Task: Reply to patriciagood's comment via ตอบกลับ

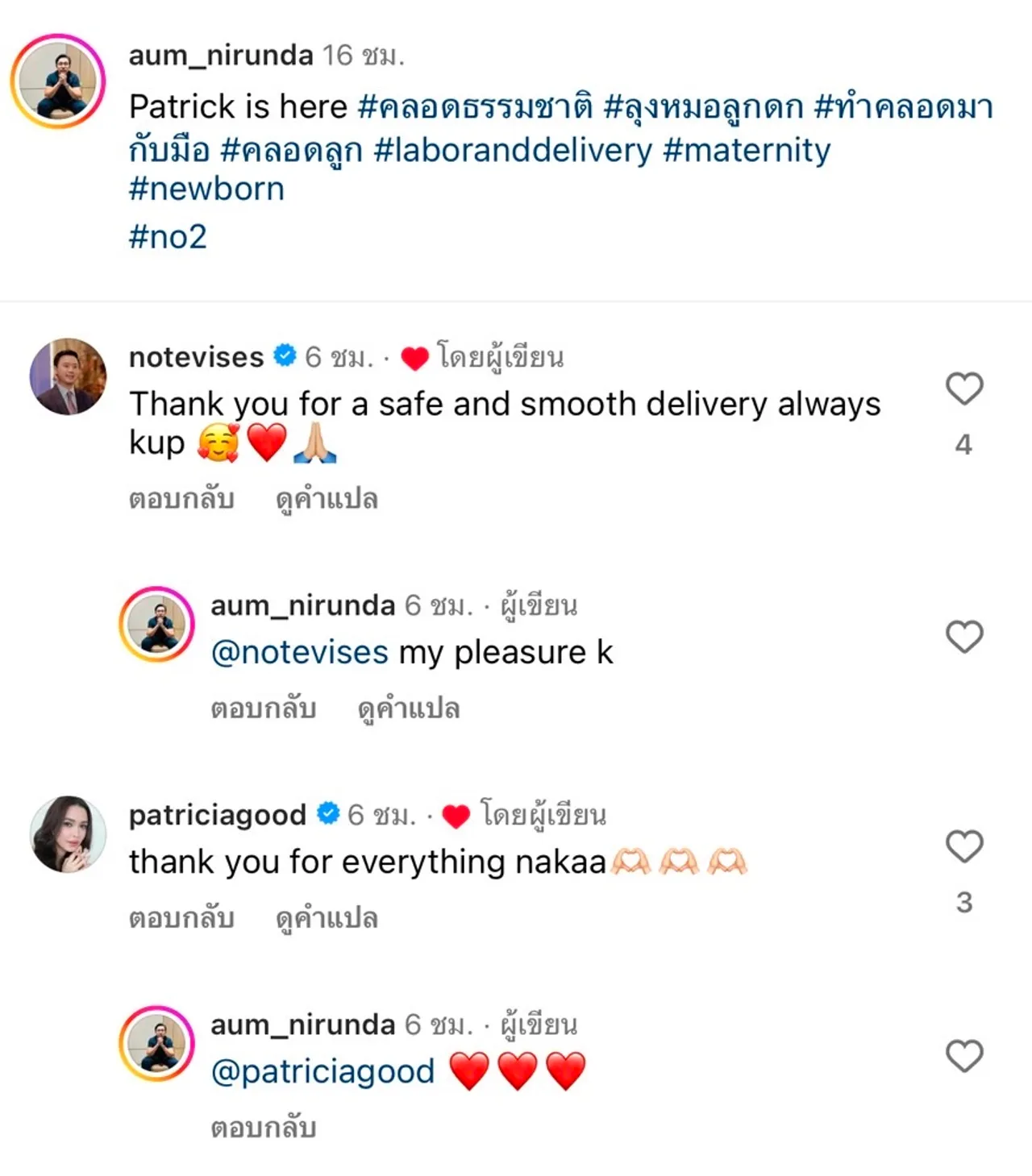Action: pos(181,919)
